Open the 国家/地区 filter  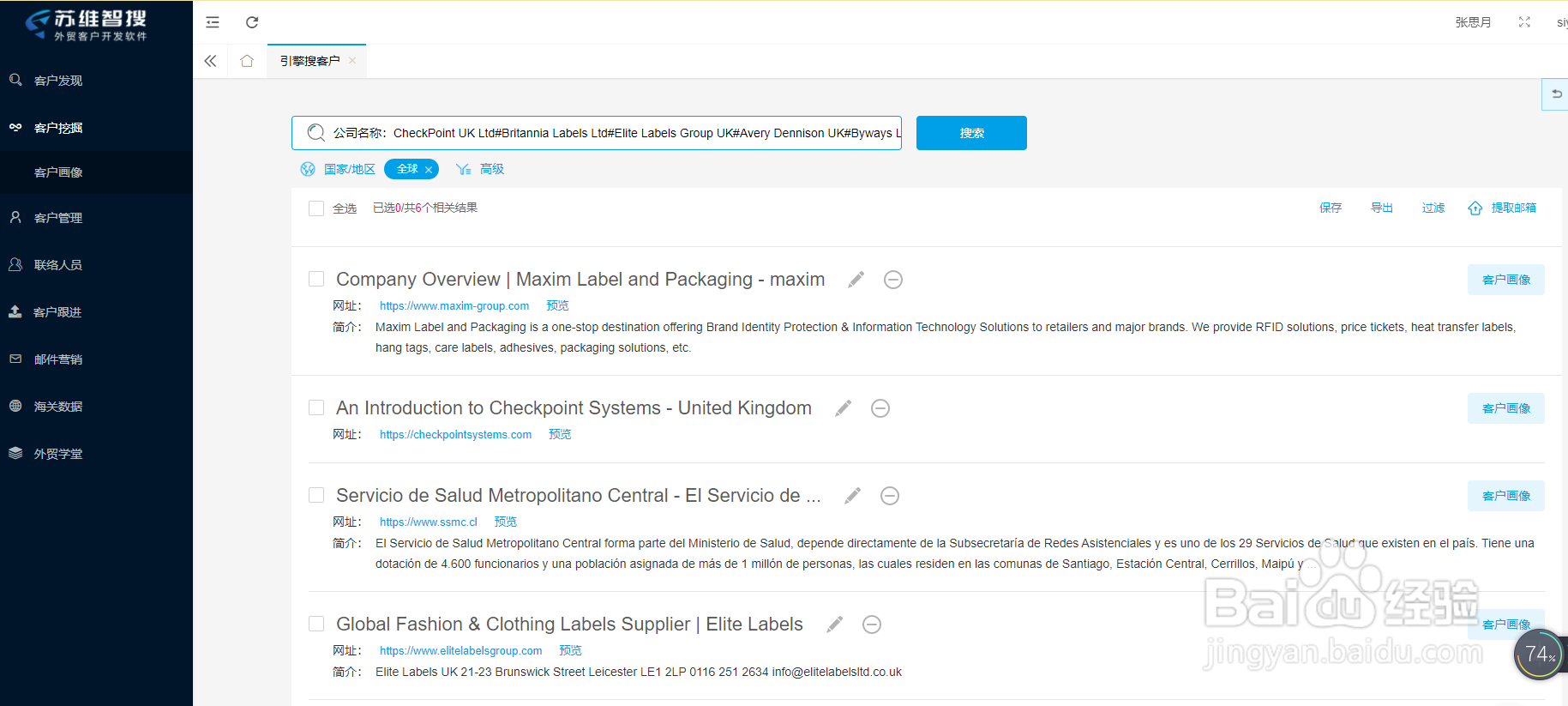click(x=339, y=169)
